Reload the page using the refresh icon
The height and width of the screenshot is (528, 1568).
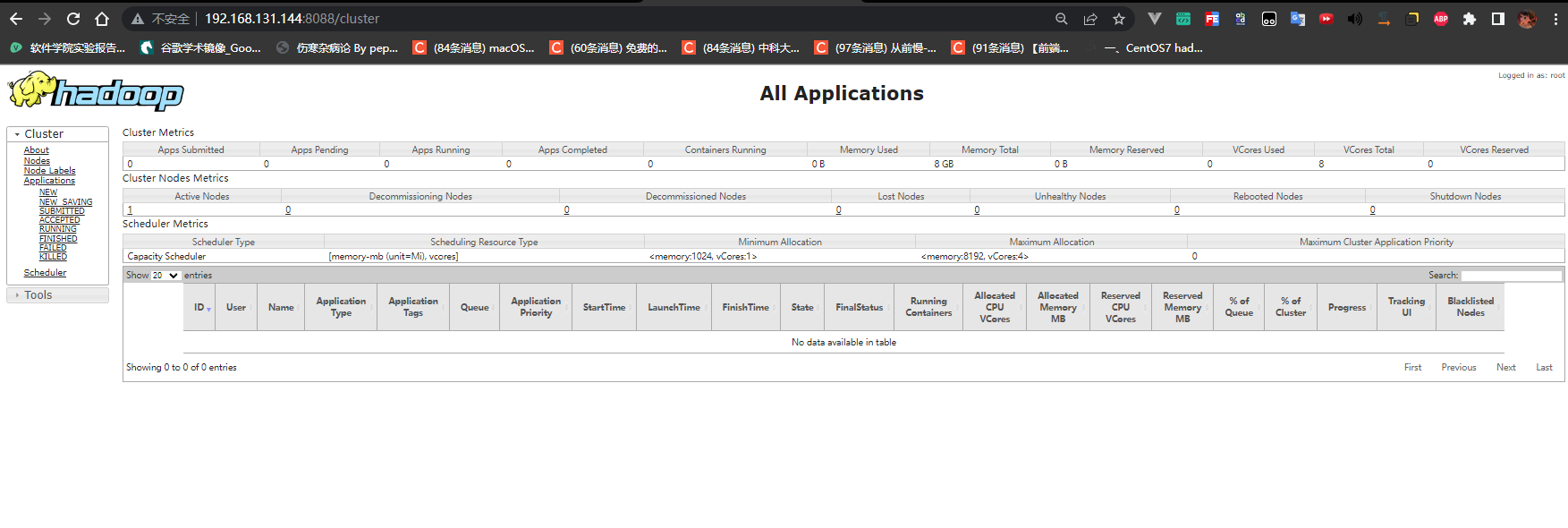tap(73, 19)
